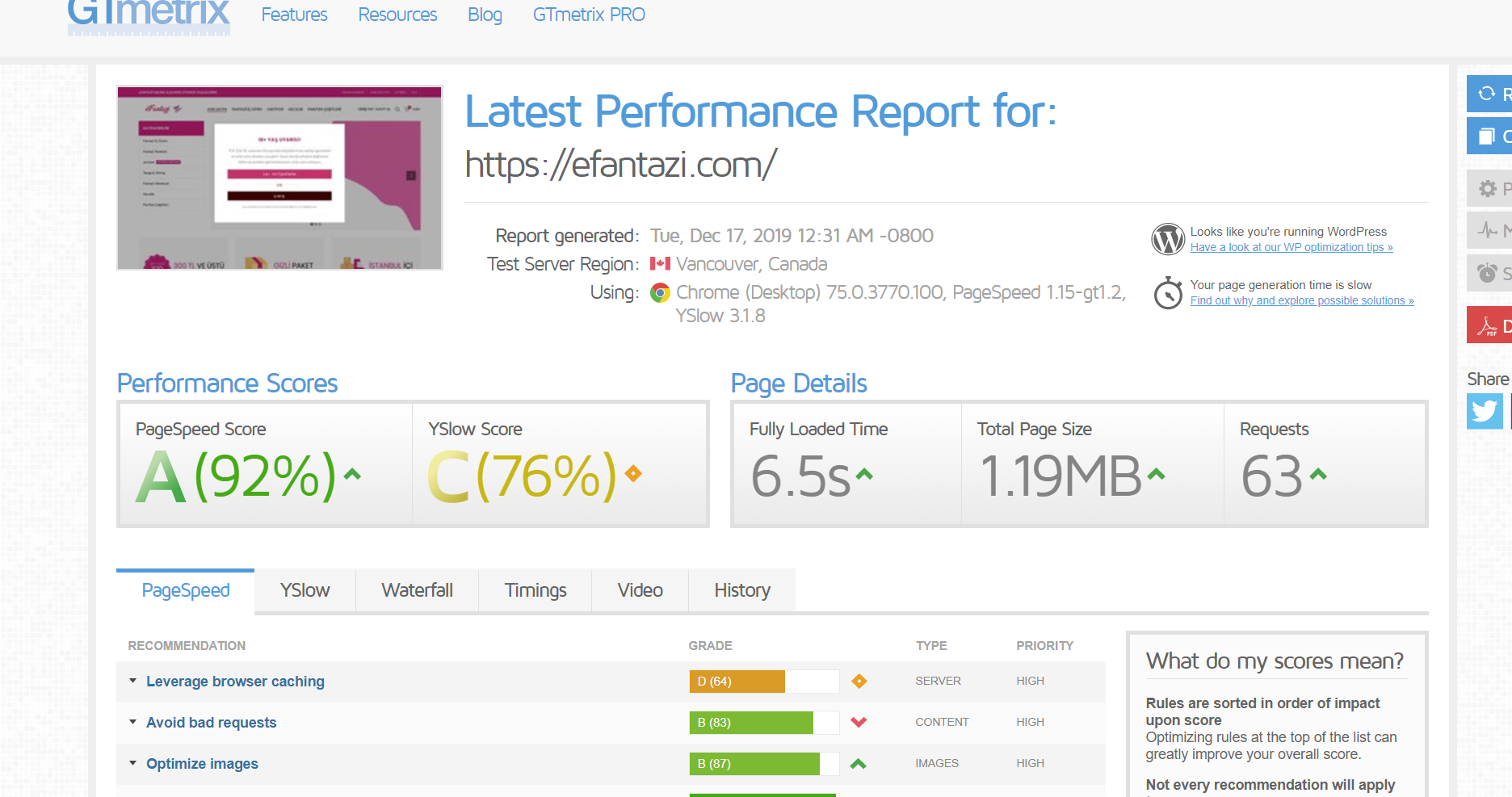Click the arrow beside Total Page Size

(x=1157, y=474)
